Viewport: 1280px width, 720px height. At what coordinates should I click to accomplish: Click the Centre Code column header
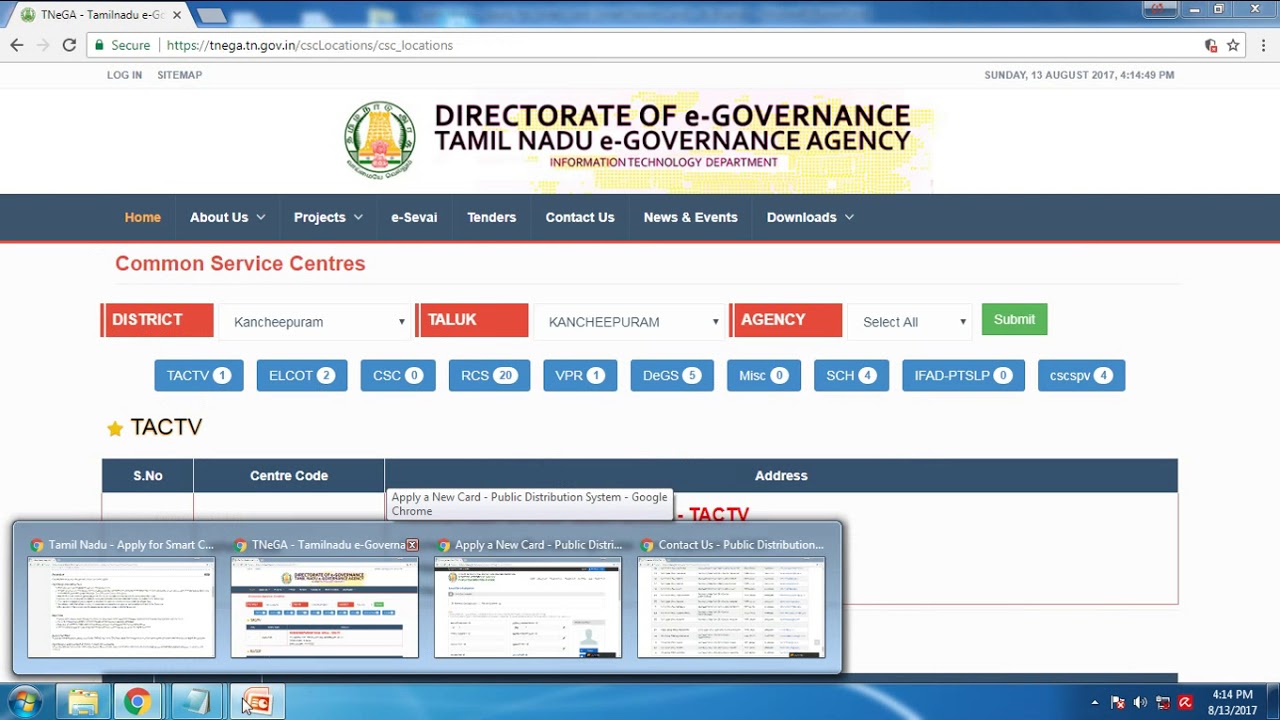289,476
